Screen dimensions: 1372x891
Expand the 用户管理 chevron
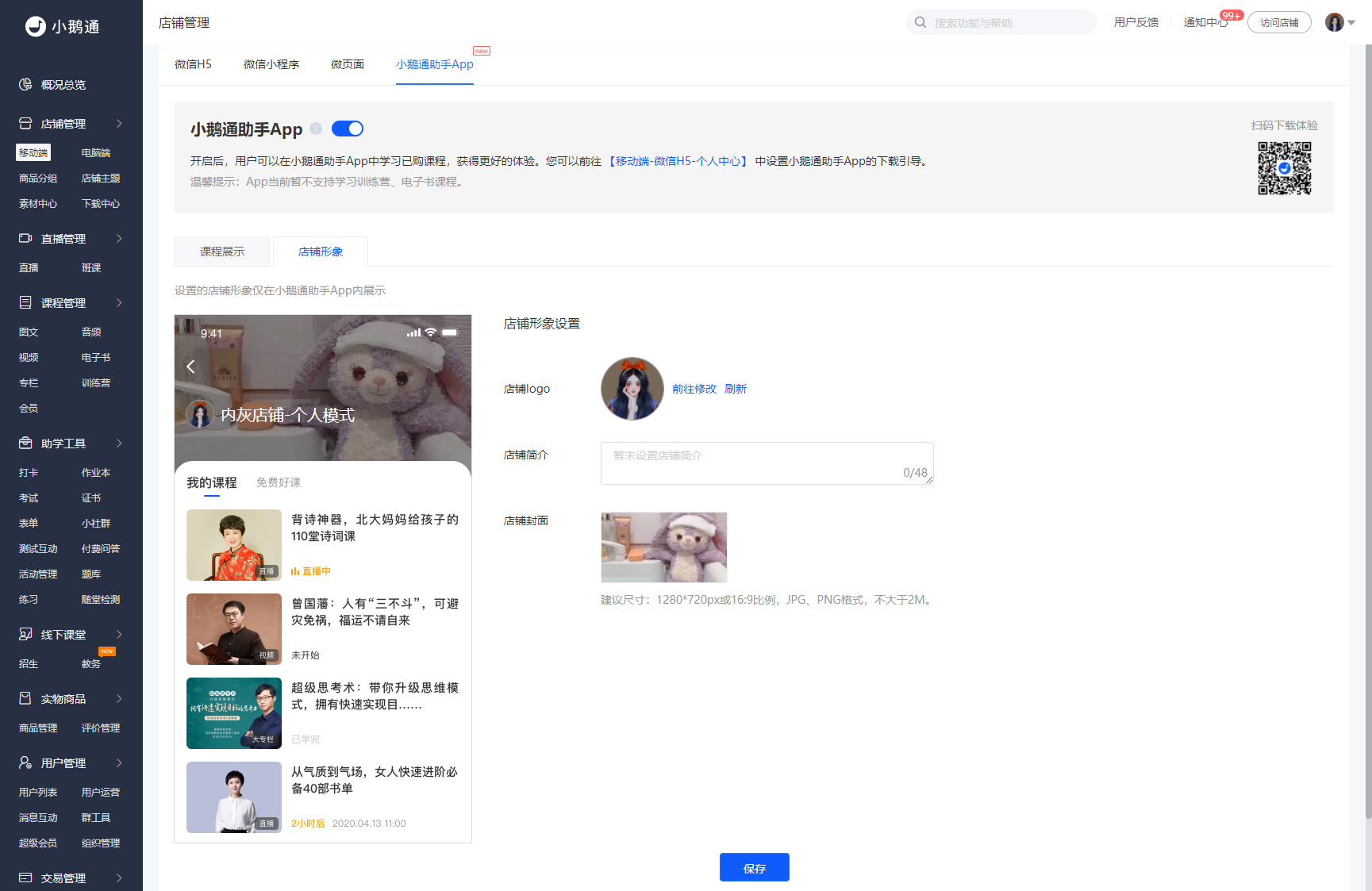click(x=119, y=762)
